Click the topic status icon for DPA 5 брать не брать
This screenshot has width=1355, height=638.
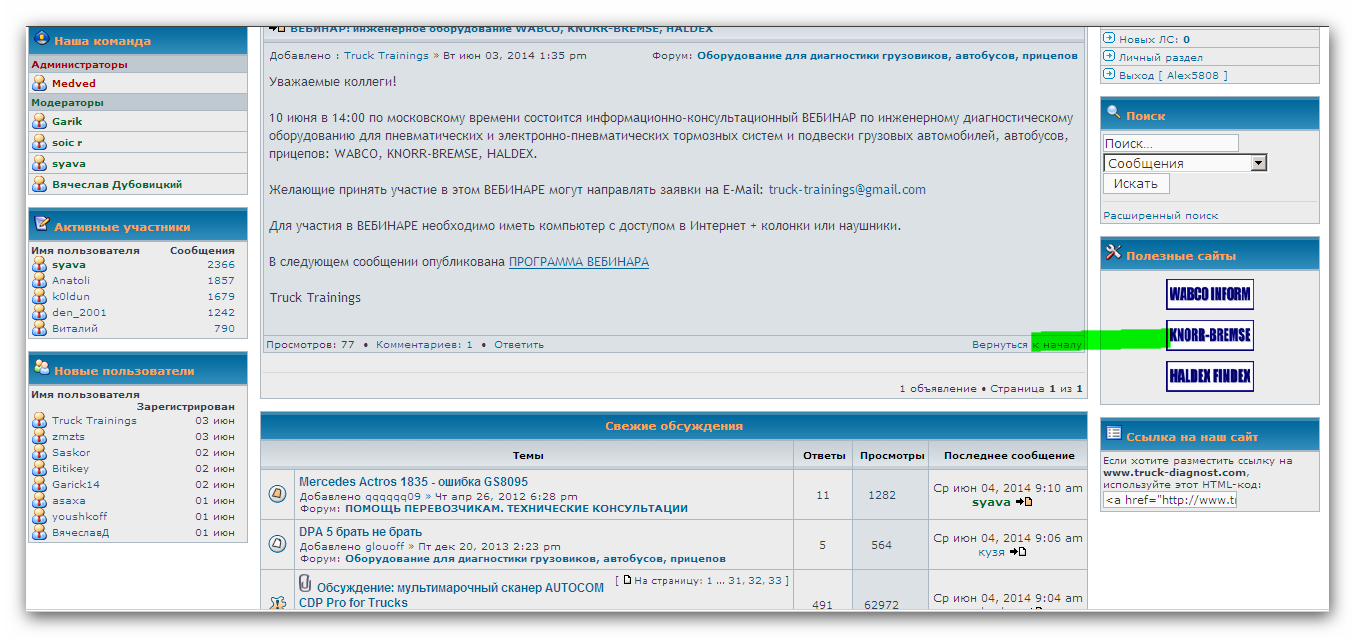click(x=278, y=545)
